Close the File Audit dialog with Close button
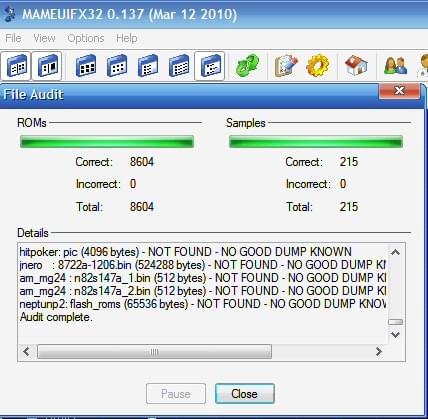The image size is (428, 419). coord(245,394)
